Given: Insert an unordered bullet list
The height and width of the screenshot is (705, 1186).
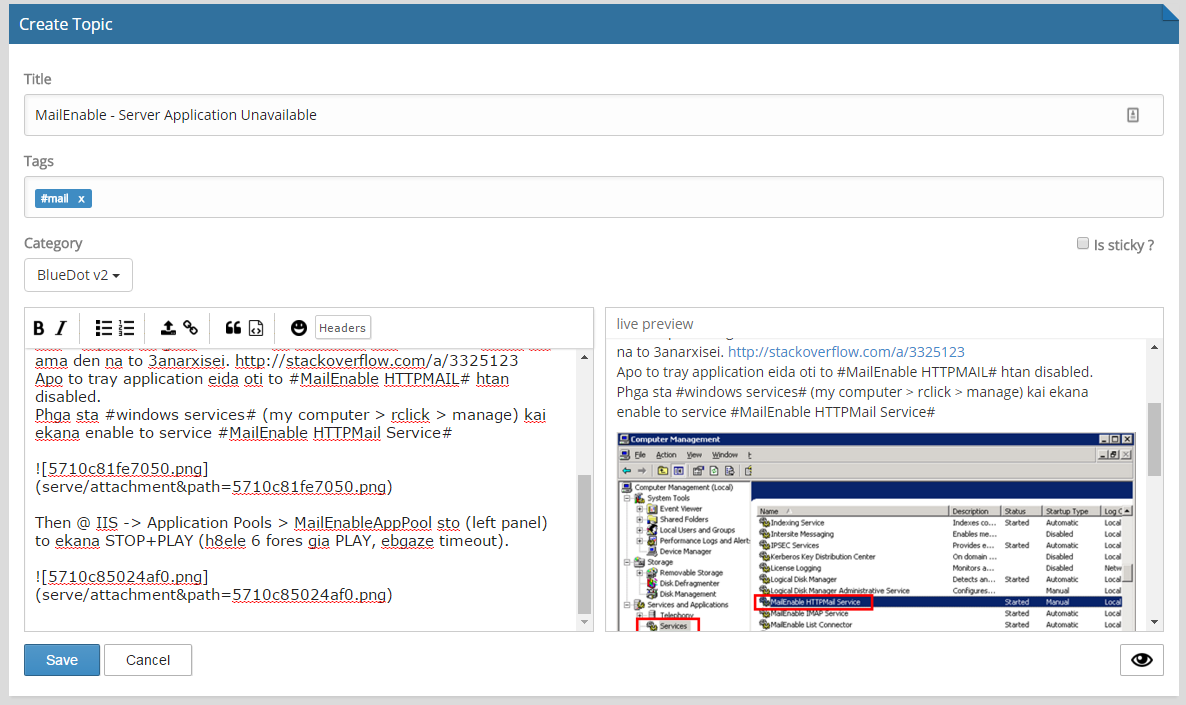Looking at the screenshot, I should click(x=104, y=328).
